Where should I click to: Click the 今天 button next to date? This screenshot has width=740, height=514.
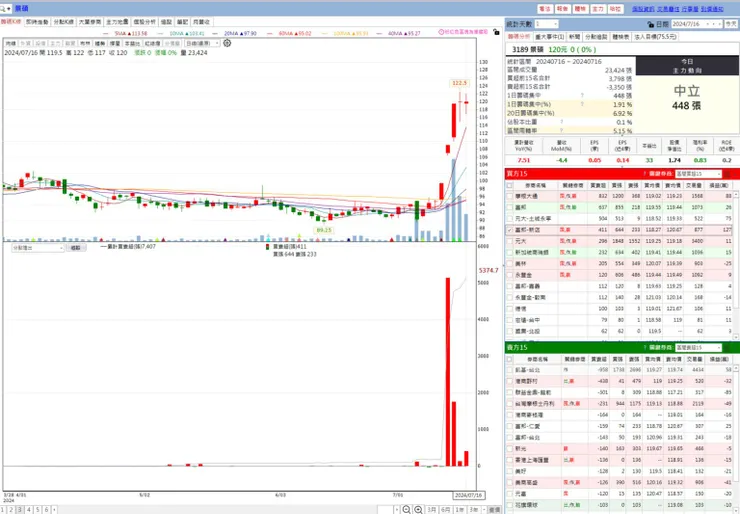731,24
